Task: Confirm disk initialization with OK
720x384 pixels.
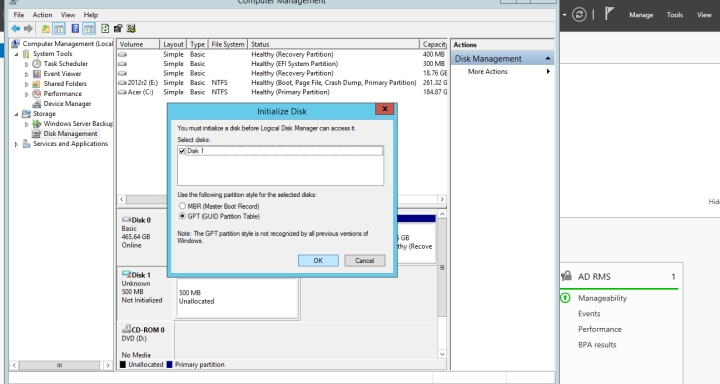Action: pyautogui.click(x=318, y=260)
